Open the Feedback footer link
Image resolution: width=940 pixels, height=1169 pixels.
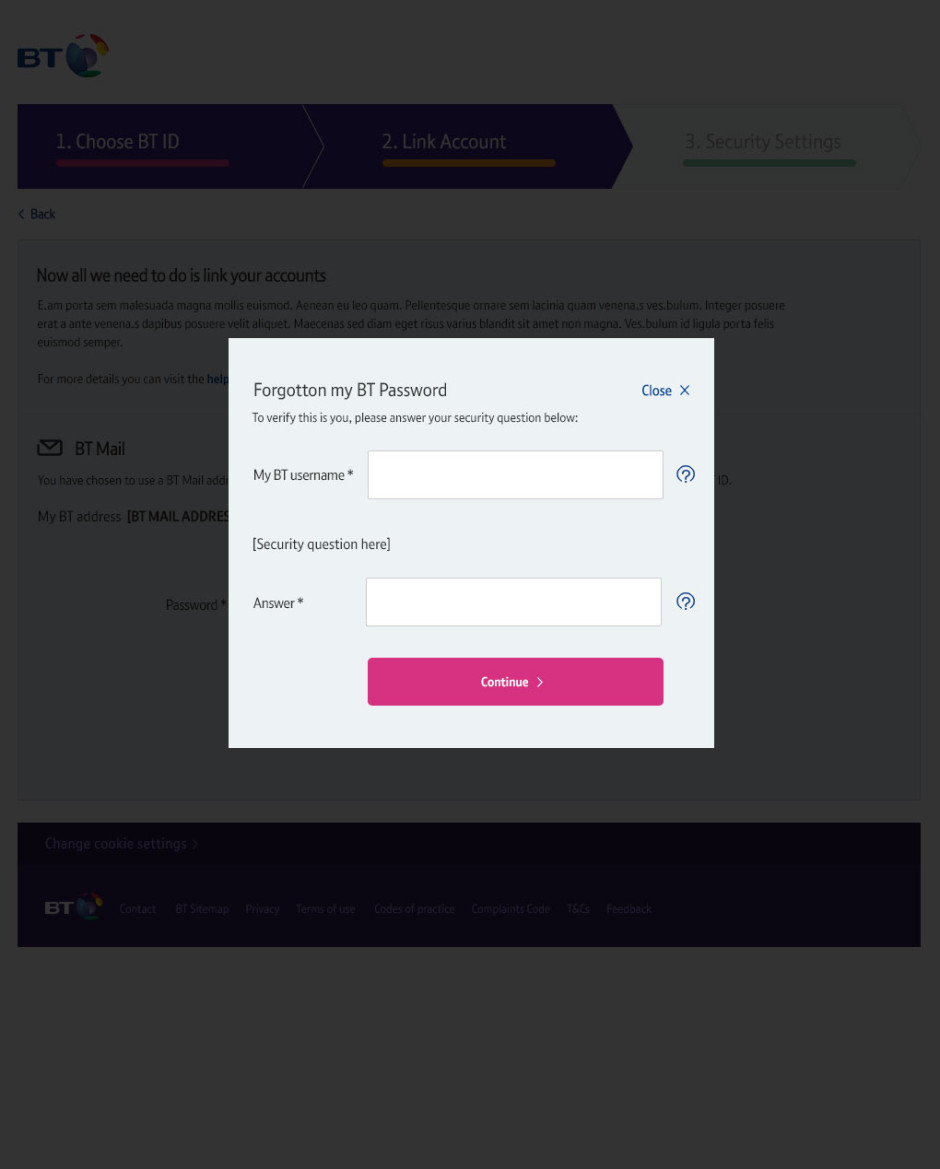click(x=628, y=909)
